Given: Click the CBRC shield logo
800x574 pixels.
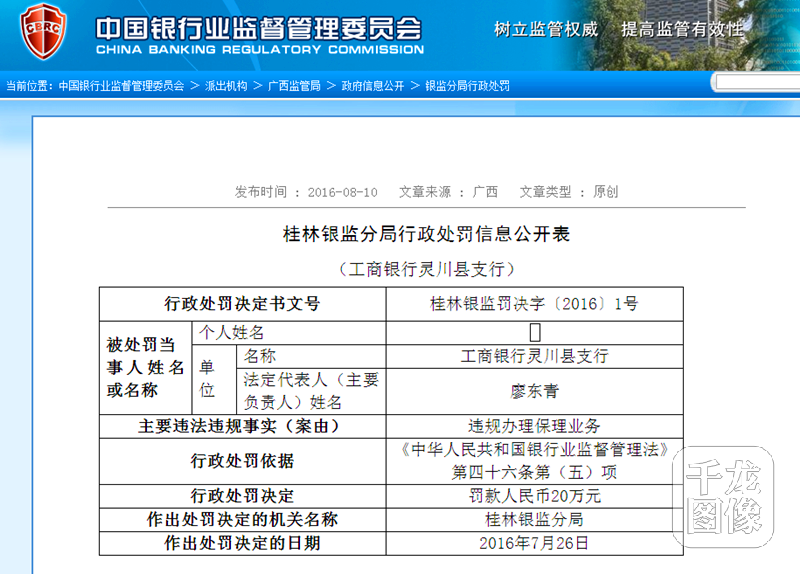Looking at the screenshot, I should 43,32.
